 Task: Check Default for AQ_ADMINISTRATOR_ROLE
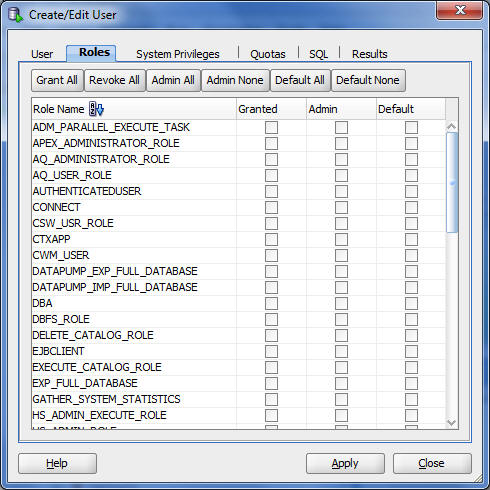point(411,160)
